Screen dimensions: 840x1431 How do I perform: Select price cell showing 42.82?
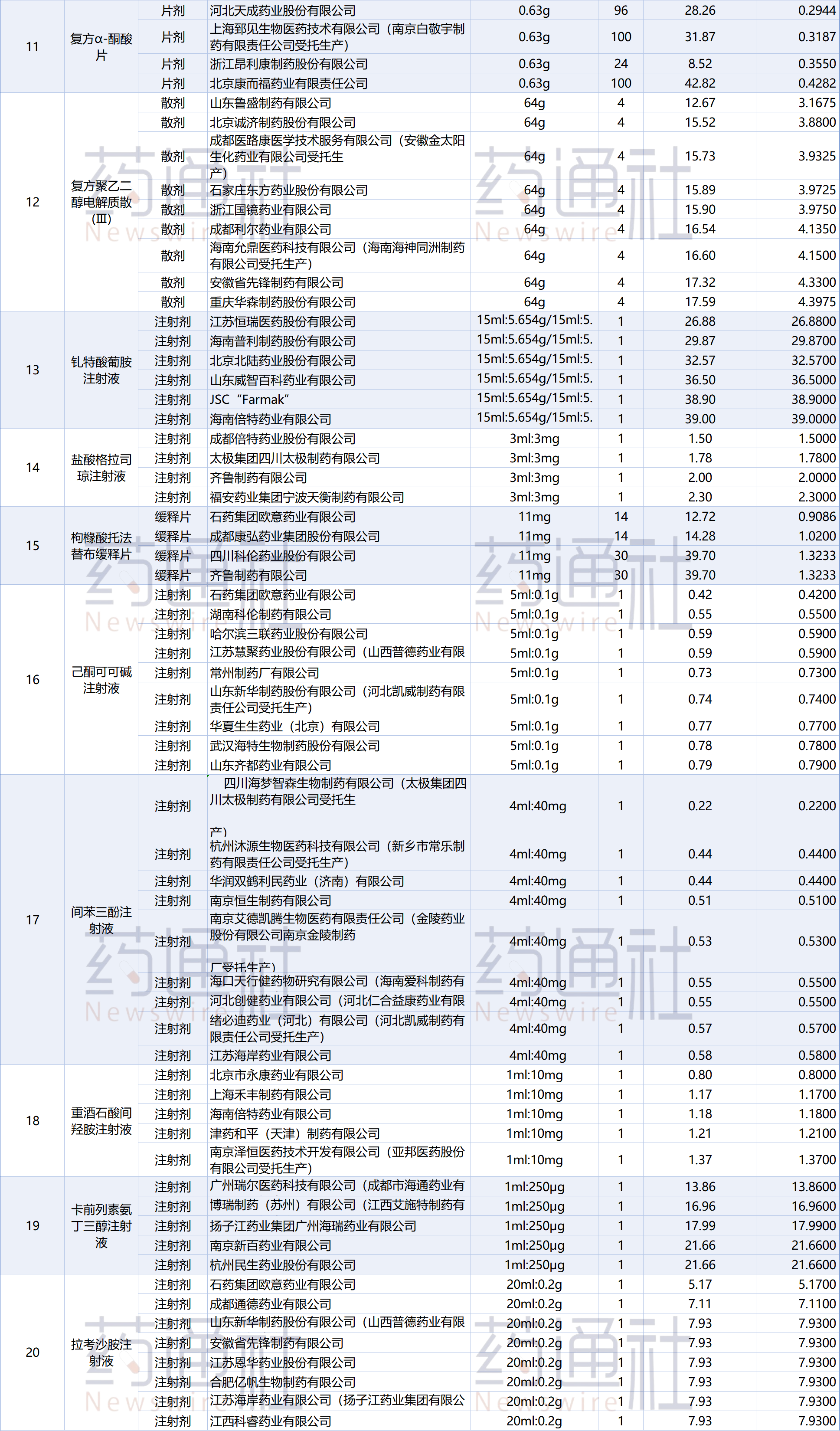click(x=699, y=83)
